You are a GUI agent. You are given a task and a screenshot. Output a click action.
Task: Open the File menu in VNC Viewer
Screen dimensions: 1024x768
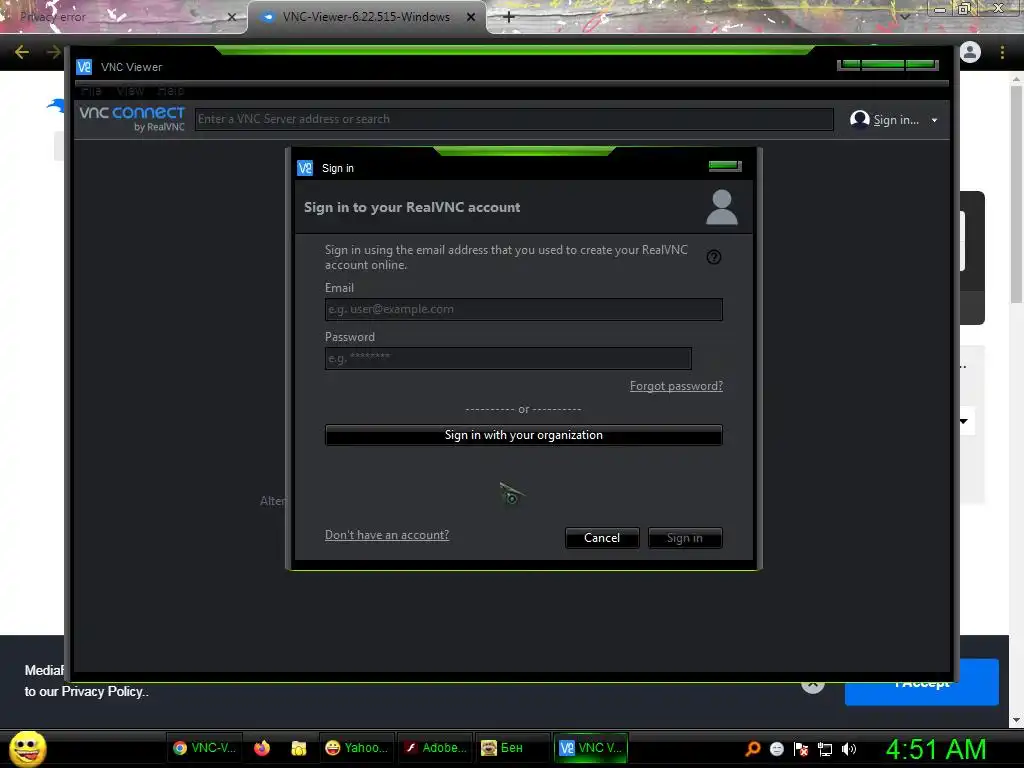(x=91, y=91)
